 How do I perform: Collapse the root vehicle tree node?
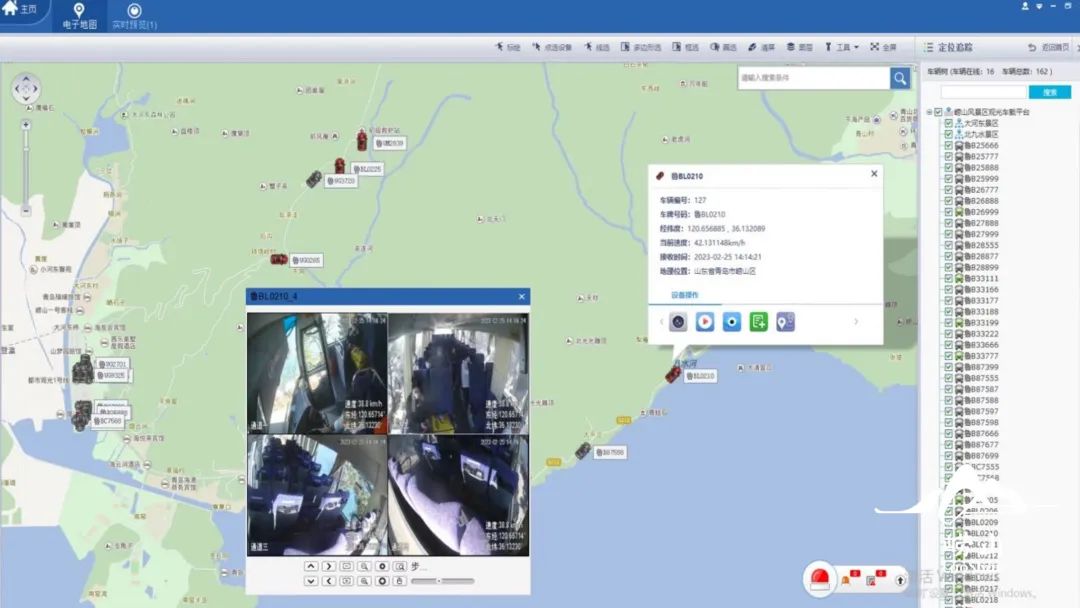[928, 112]
